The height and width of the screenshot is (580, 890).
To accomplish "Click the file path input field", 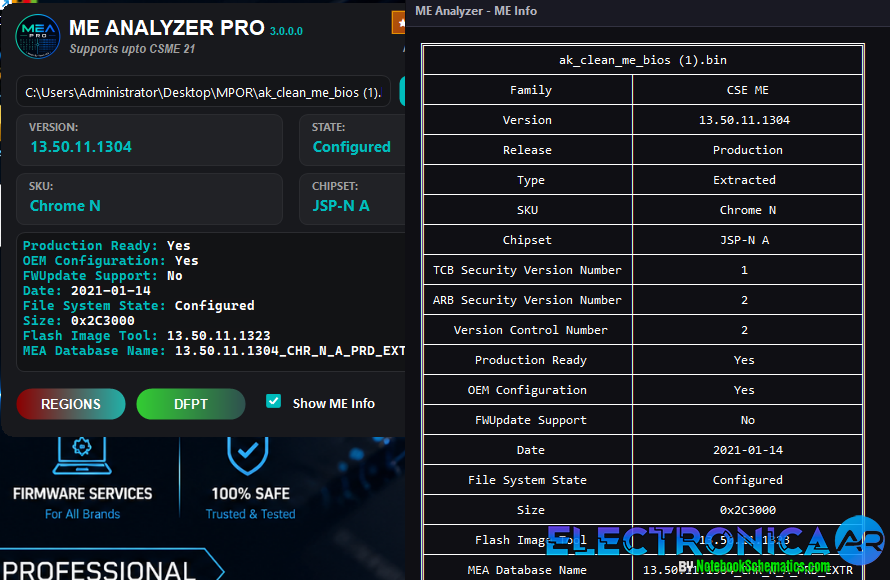I will [203, 92].
